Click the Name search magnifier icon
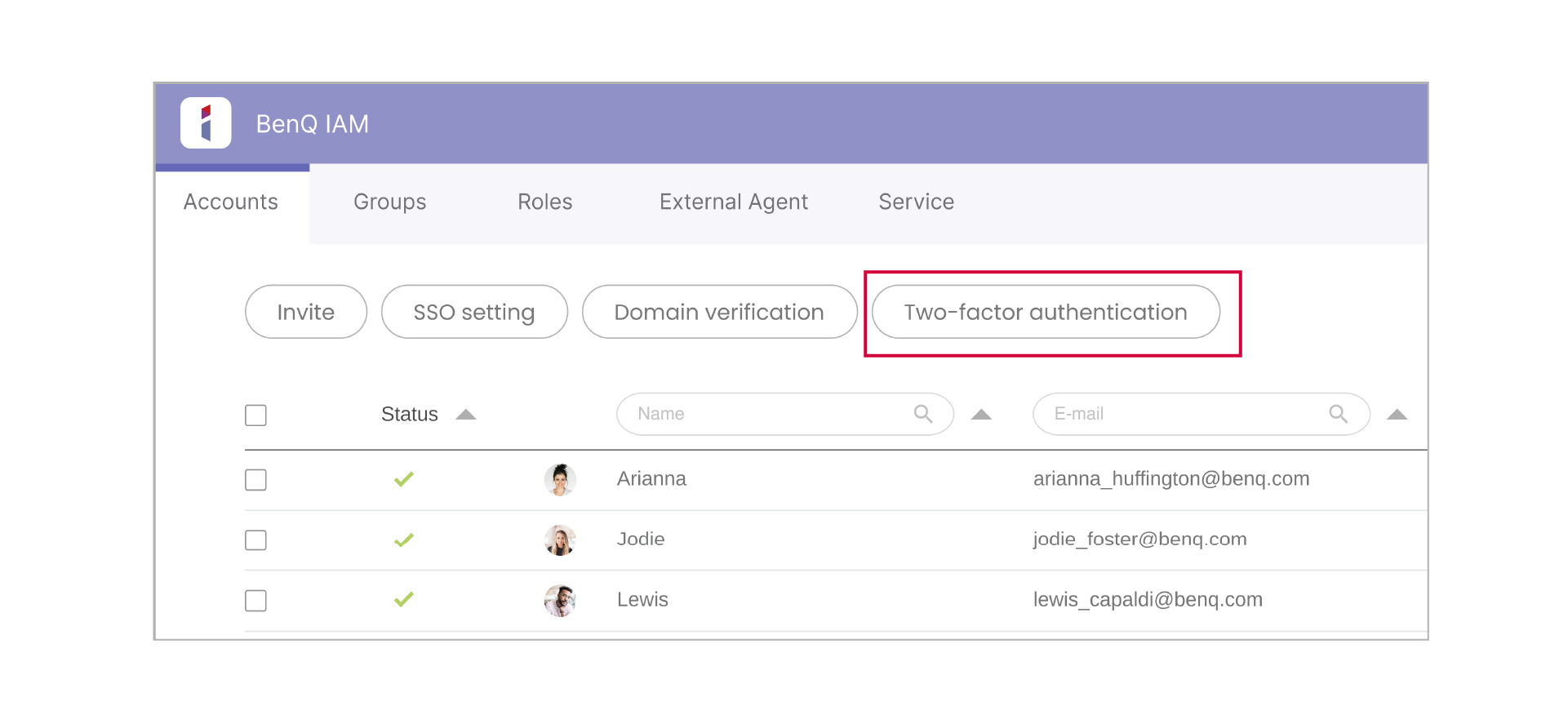Image resolution: width=1568 pixels, height=724 pixels. 923,414
